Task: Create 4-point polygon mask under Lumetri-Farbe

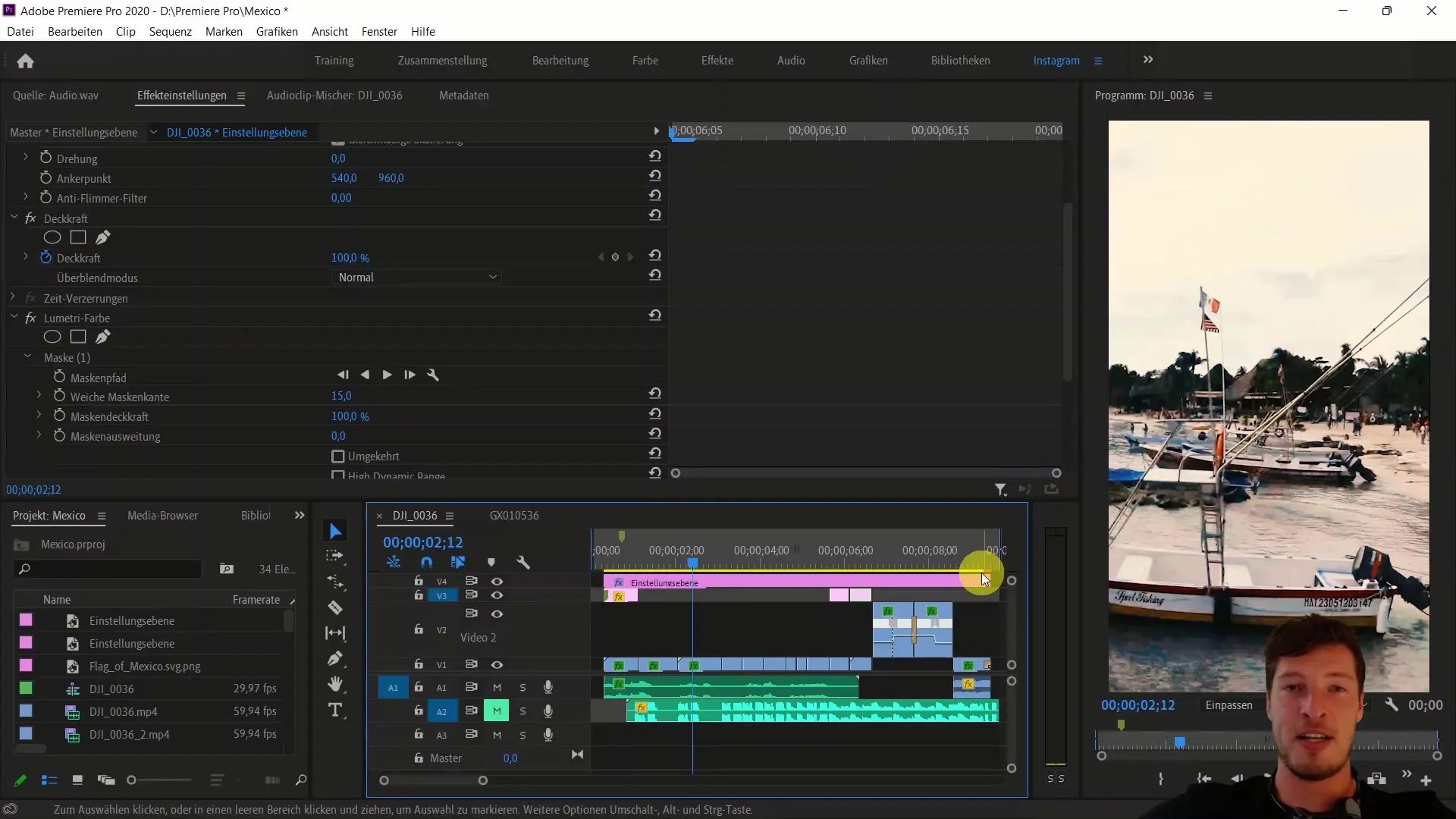Action: click(x=78, y=337)
